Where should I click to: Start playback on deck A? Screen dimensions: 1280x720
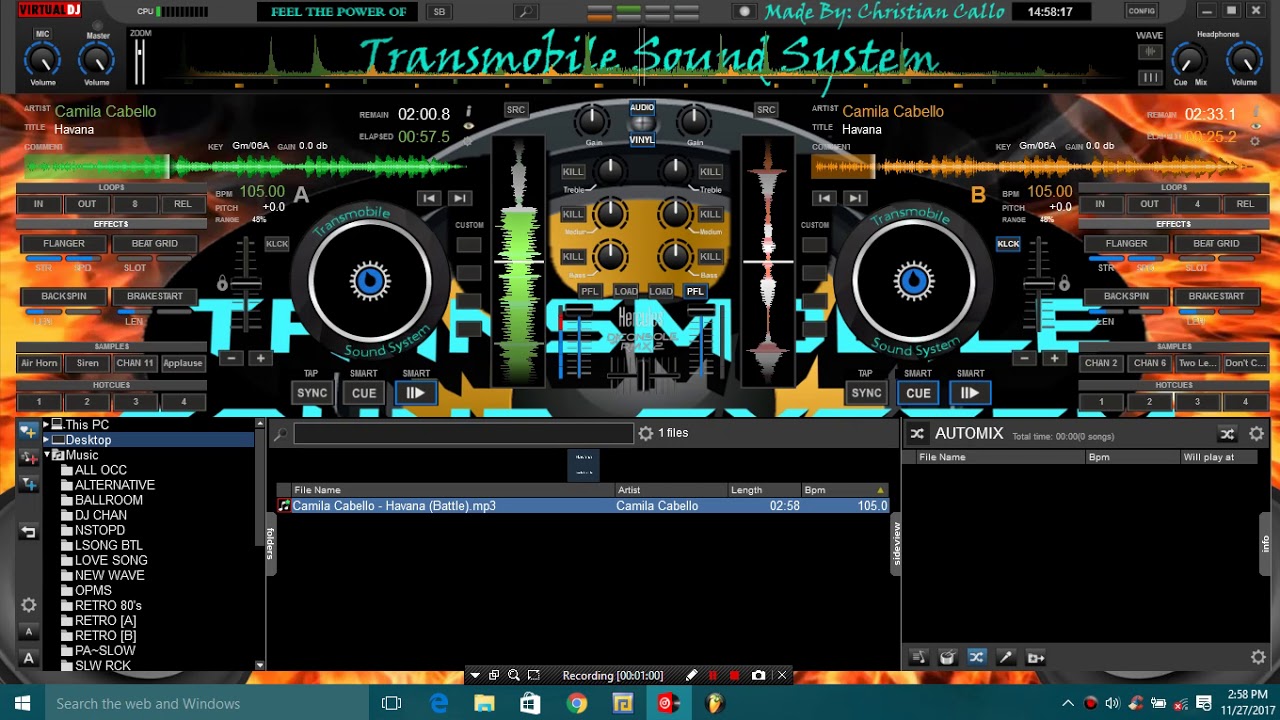pyautogui.click(x=415, y=393)
